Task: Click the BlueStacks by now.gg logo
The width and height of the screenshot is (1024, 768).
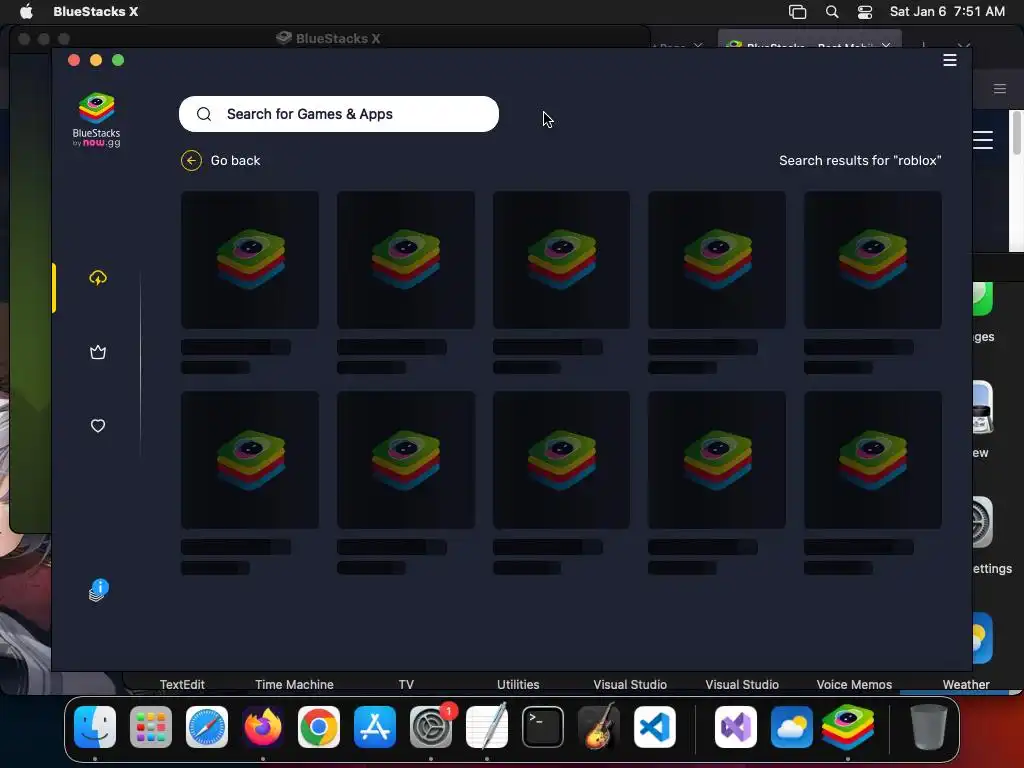Action: tap(97, 120)
